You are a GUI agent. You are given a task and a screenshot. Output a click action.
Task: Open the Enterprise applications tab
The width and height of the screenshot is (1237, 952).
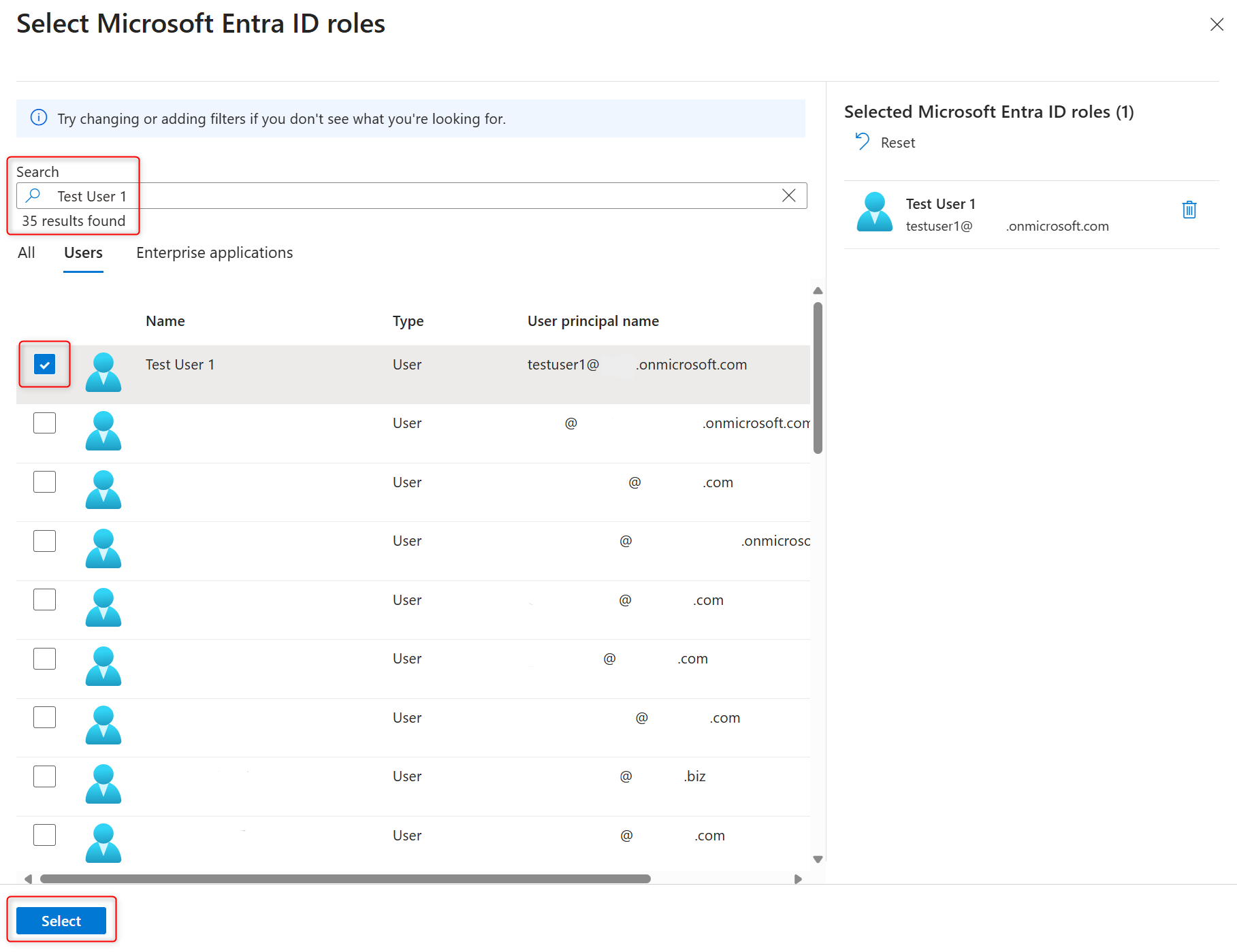click(214, 252)
